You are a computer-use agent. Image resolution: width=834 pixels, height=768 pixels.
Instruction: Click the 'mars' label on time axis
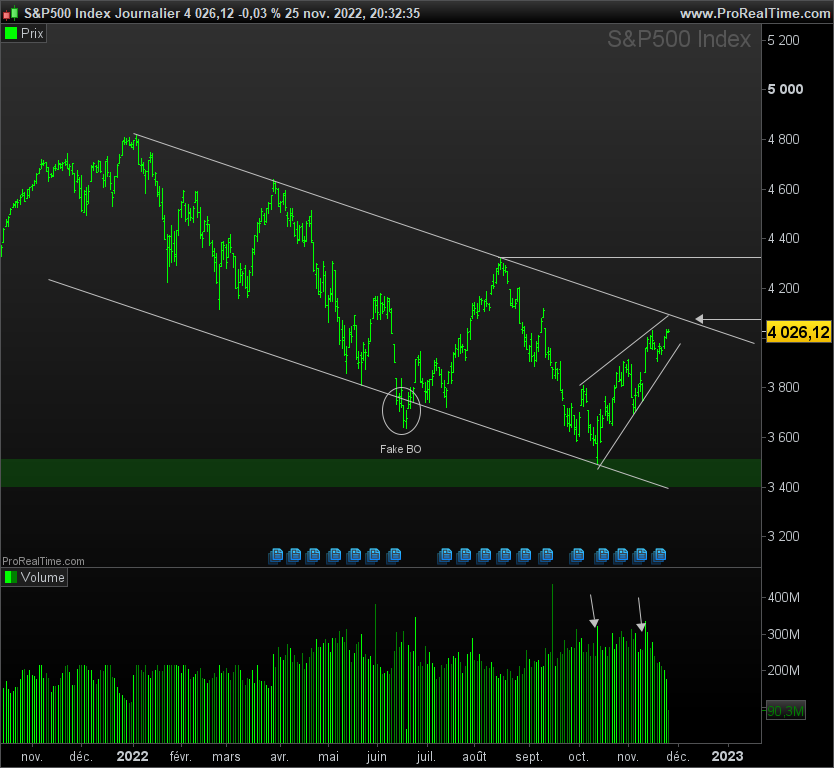226,757
